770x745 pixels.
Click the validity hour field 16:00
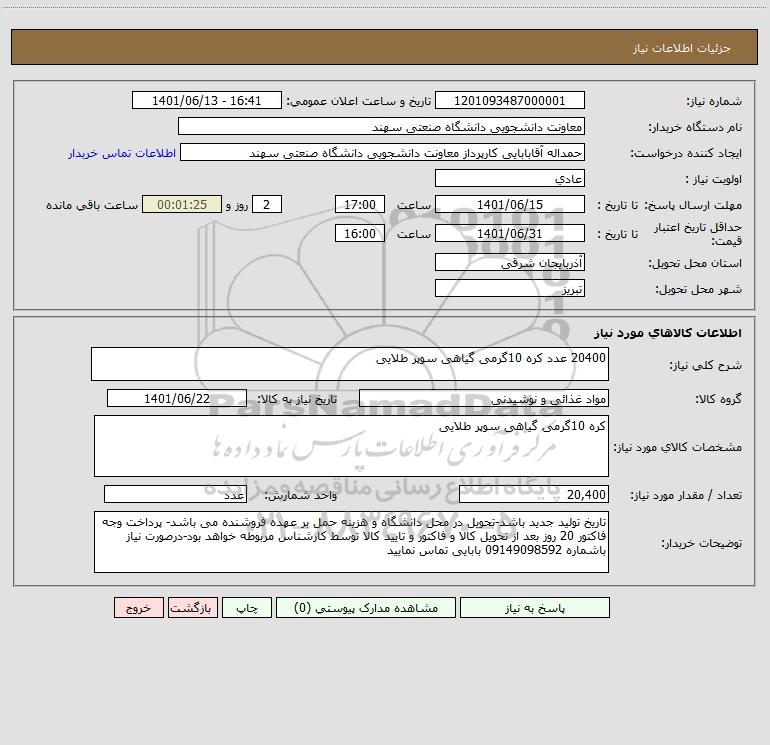(359, 234)
